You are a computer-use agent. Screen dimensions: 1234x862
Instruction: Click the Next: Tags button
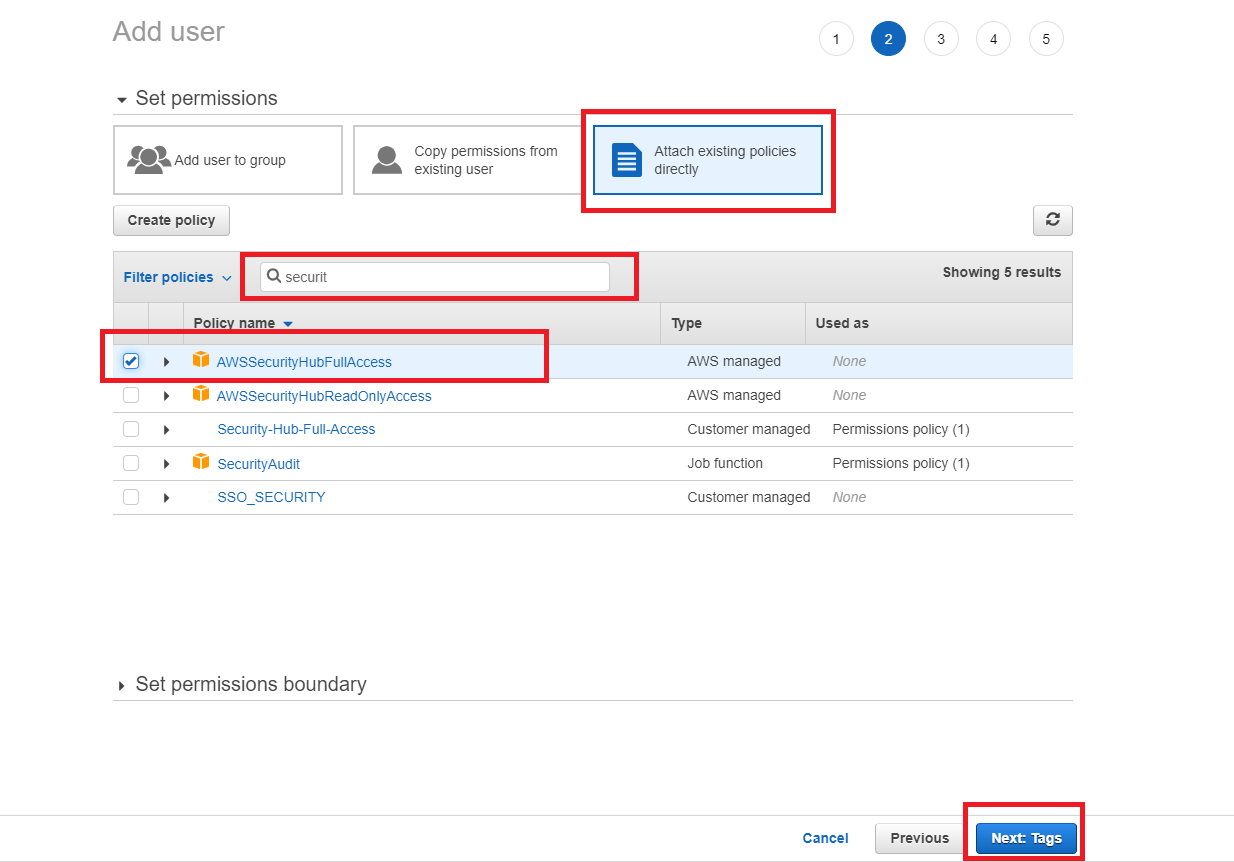coord(1024,838)
